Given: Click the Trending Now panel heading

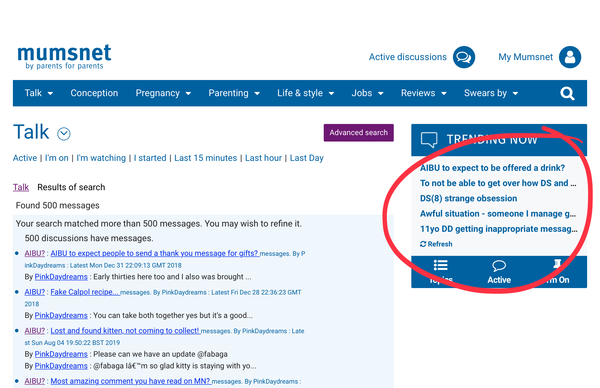Looking at the screenshot, I should click(x=492, y=140).
